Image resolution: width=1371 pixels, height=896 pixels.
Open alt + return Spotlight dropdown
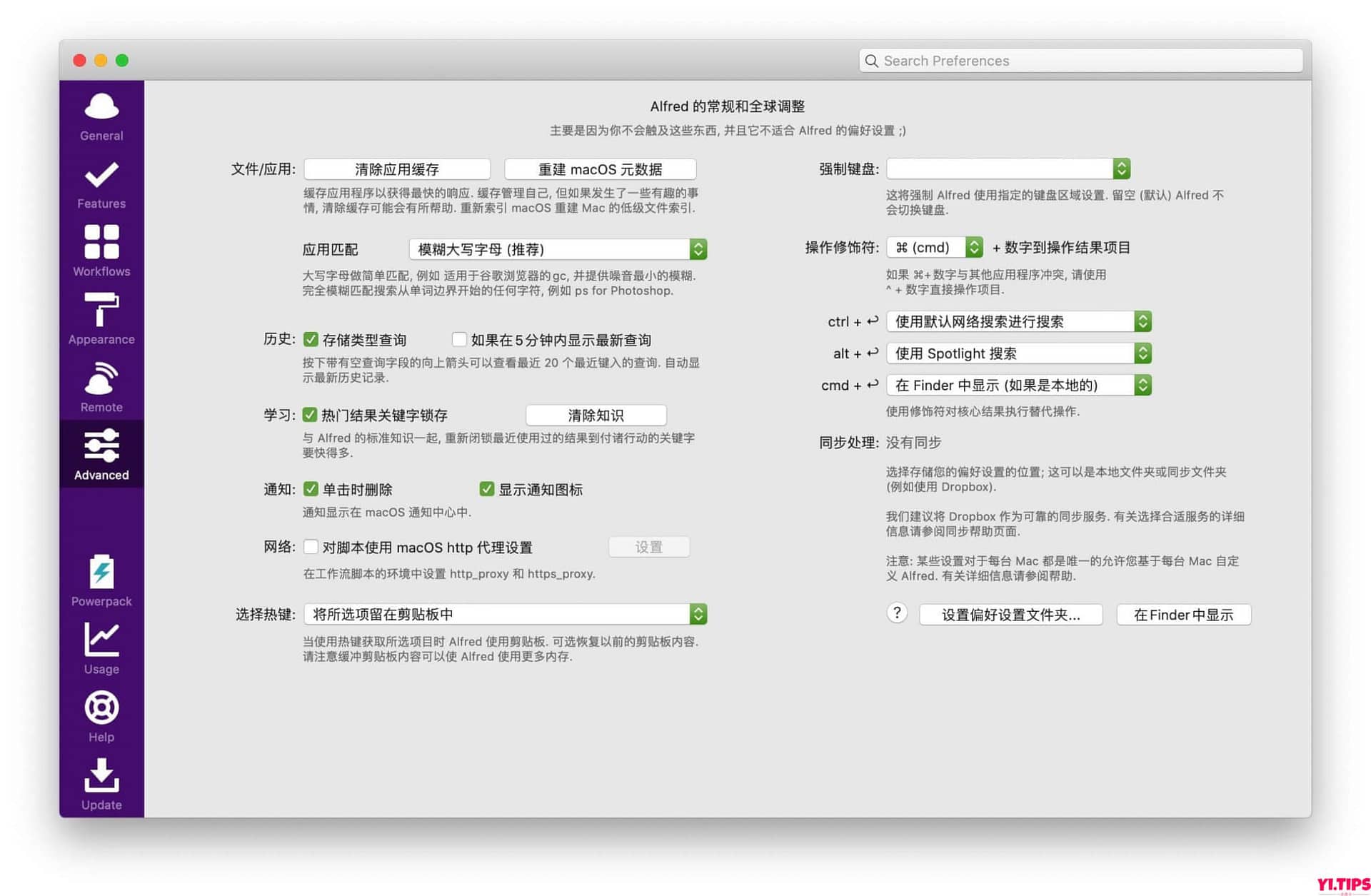[x=1019, y=353]
